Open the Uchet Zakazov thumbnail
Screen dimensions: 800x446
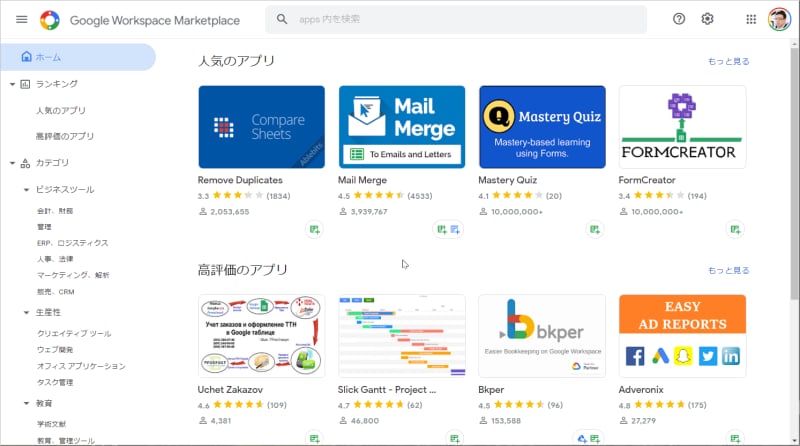(261, 336)
